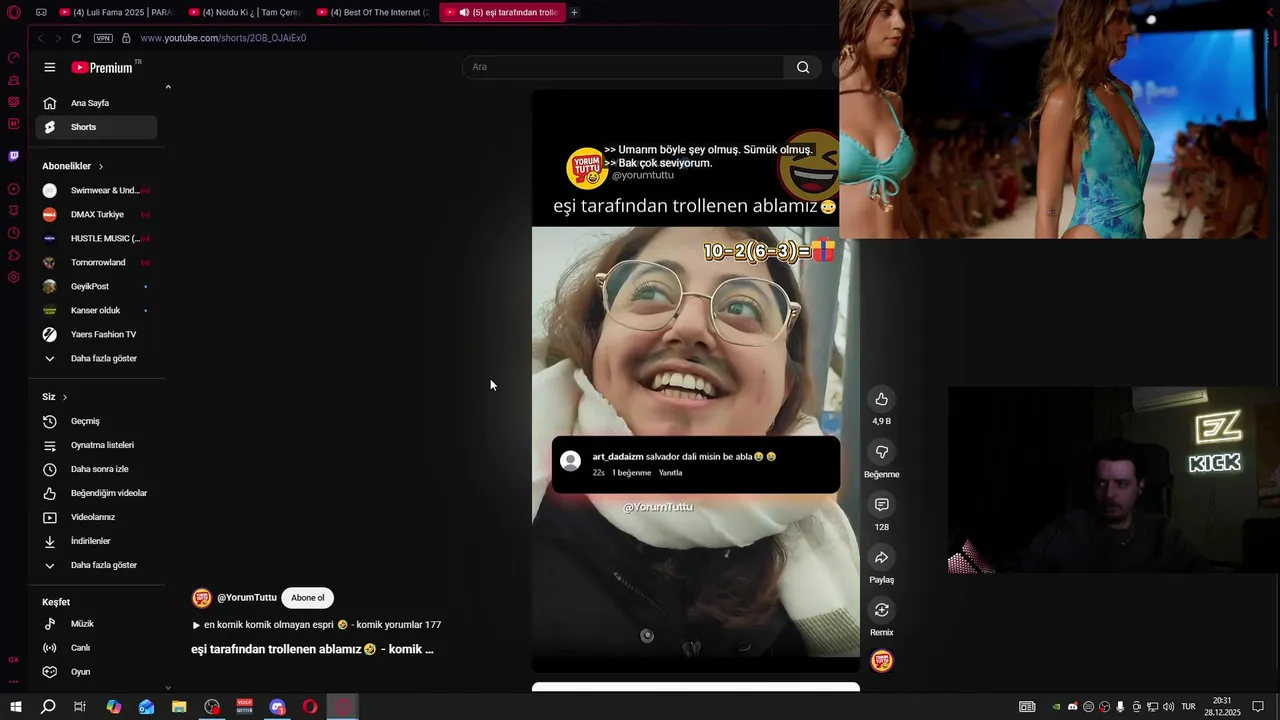Click the Ara search field
The width and height of the screenshot is (1280, 720).
[623, 67]
